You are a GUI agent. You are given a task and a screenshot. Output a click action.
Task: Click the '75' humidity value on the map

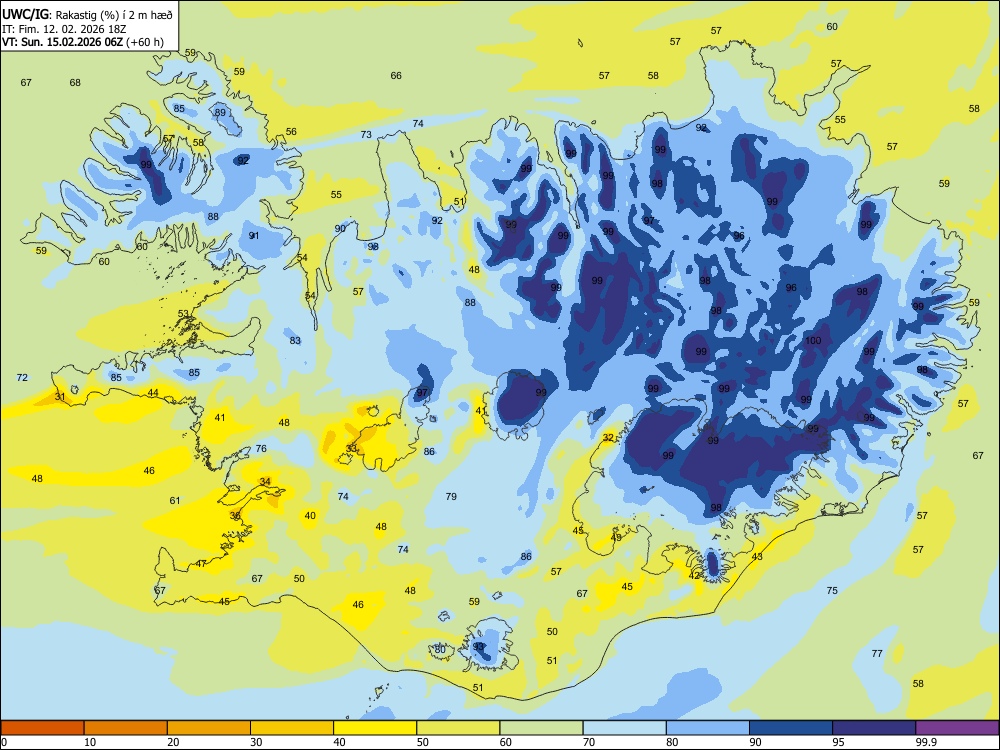click(x=832, y=591)
